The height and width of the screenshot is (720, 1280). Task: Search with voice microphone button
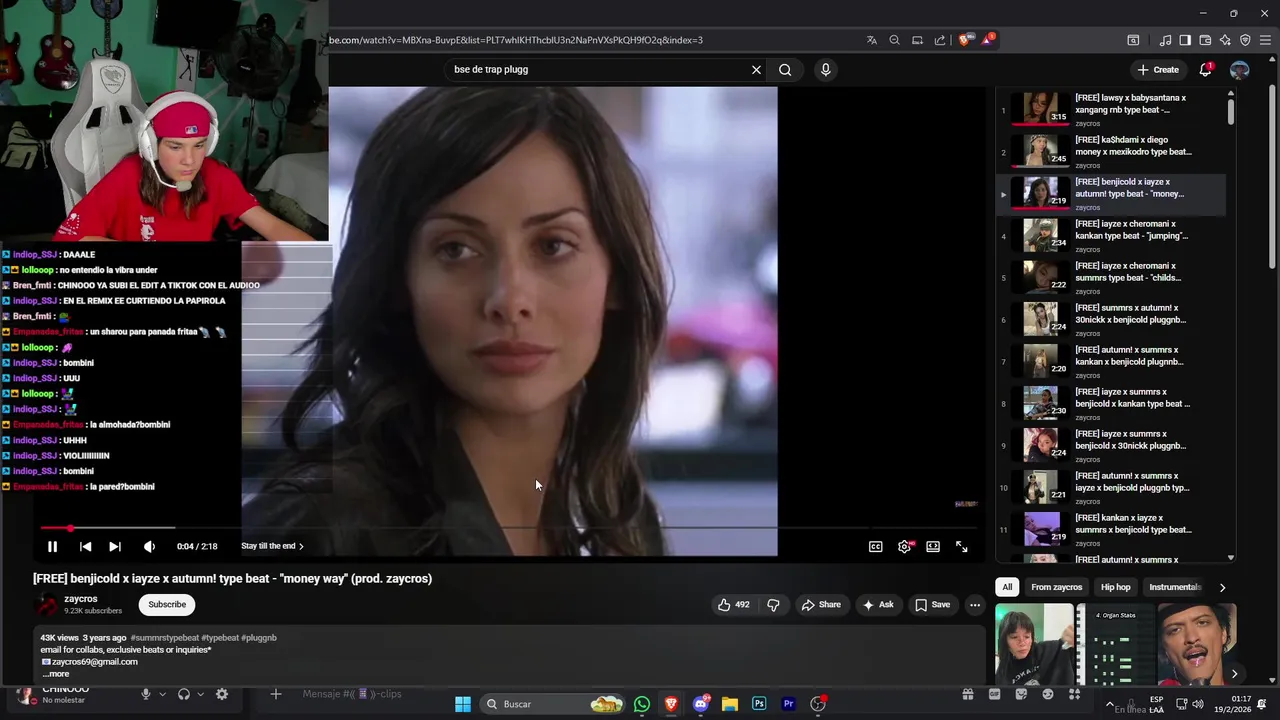pyautogui.click(x=825, y=70)
